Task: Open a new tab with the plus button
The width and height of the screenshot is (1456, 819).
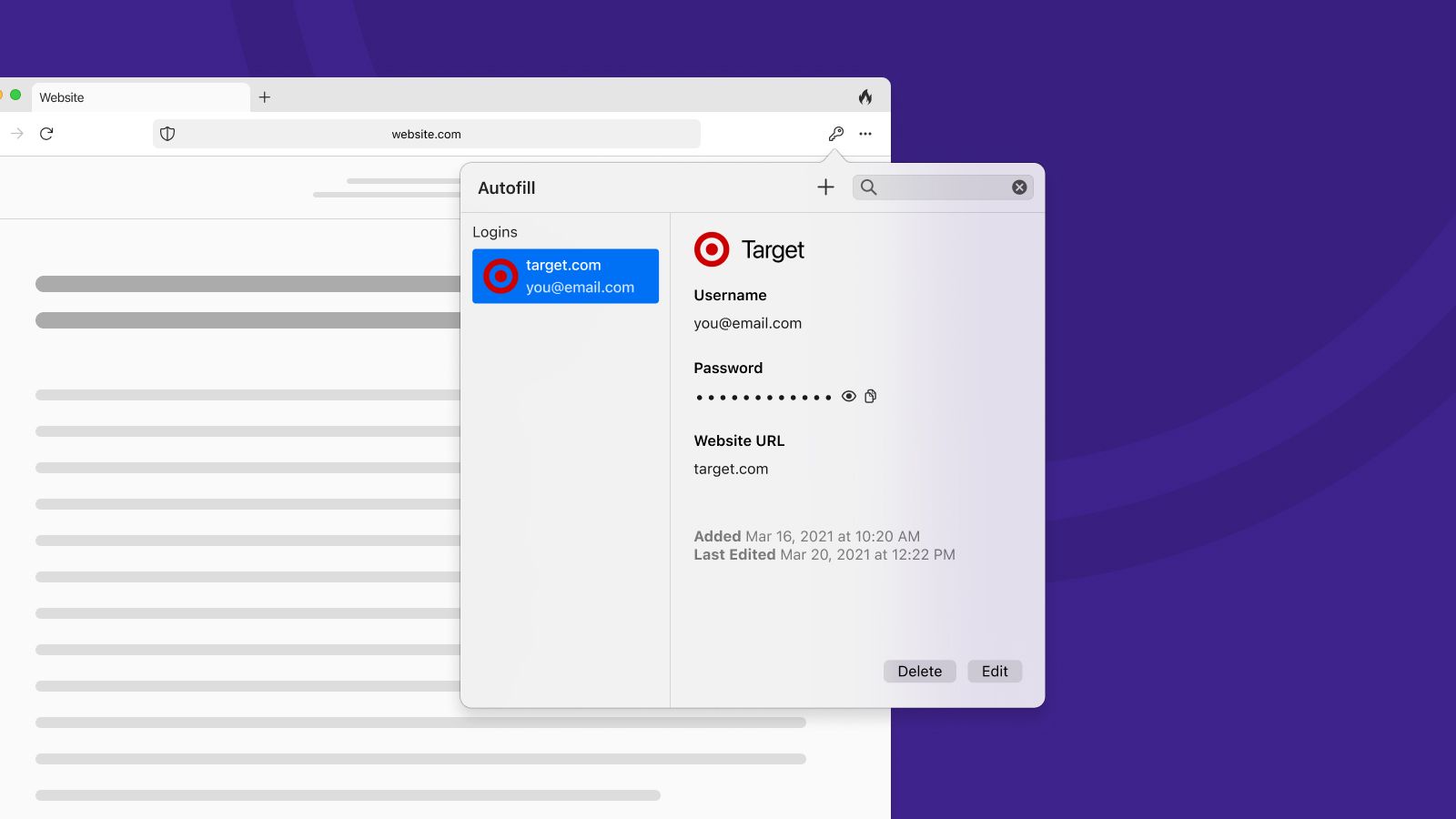Action: 265,96
